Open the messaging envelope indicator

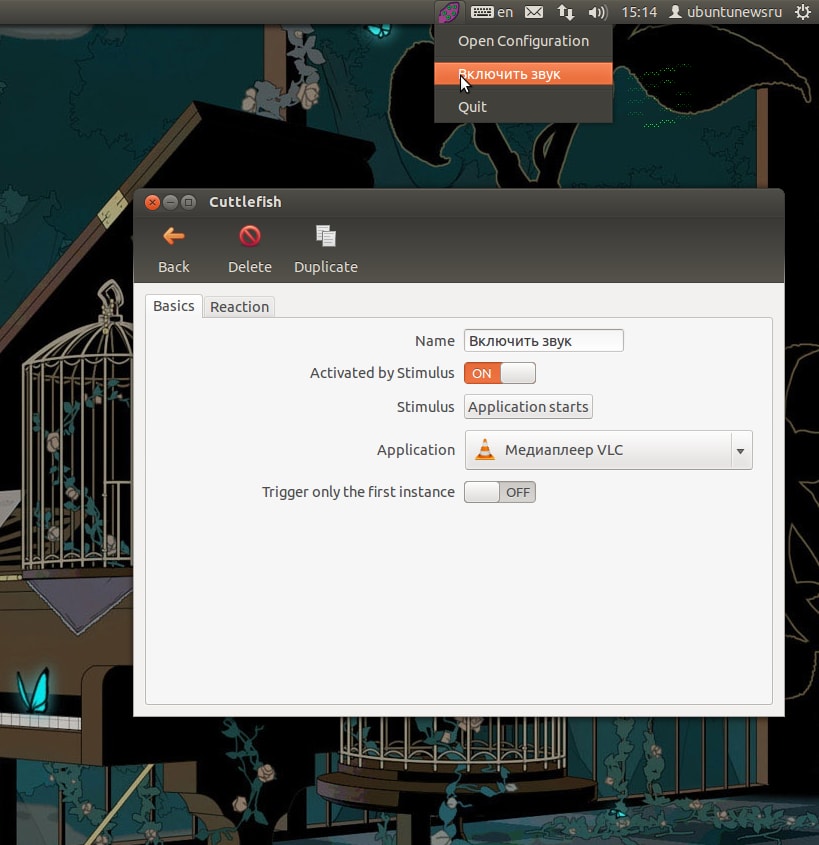click(x=534, y=12)
